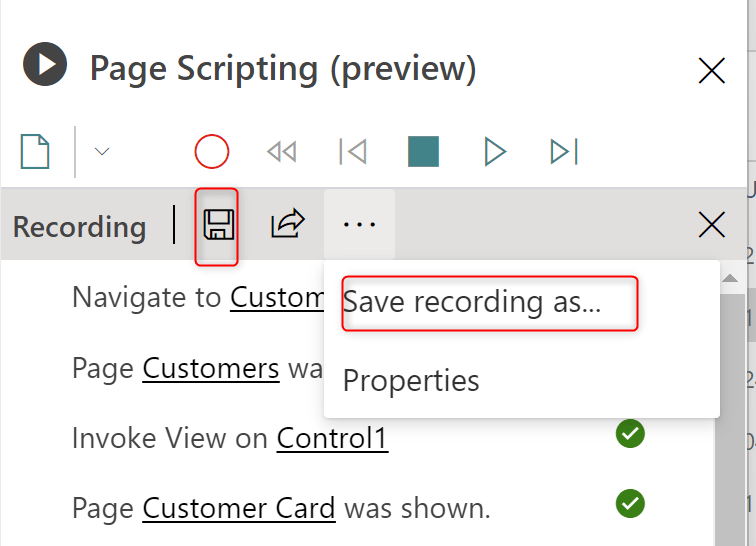Close the Recording section with X
The width and height of the screenshot is (756, 546).
pos(711,226)
